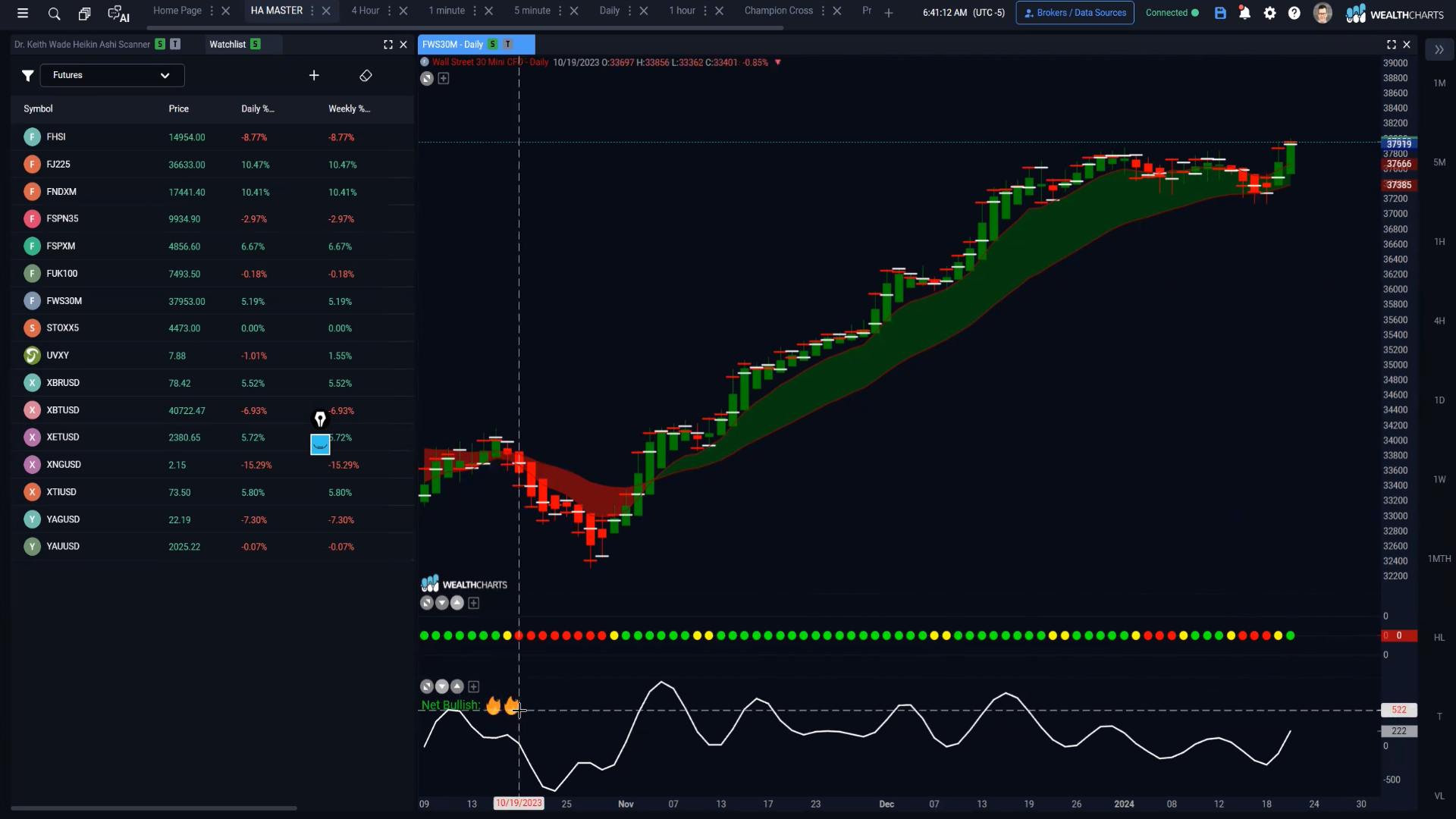Screen dimensions: 1456x819
Task: Clear watchlist with the eraser icon
Action: point(366,75)
